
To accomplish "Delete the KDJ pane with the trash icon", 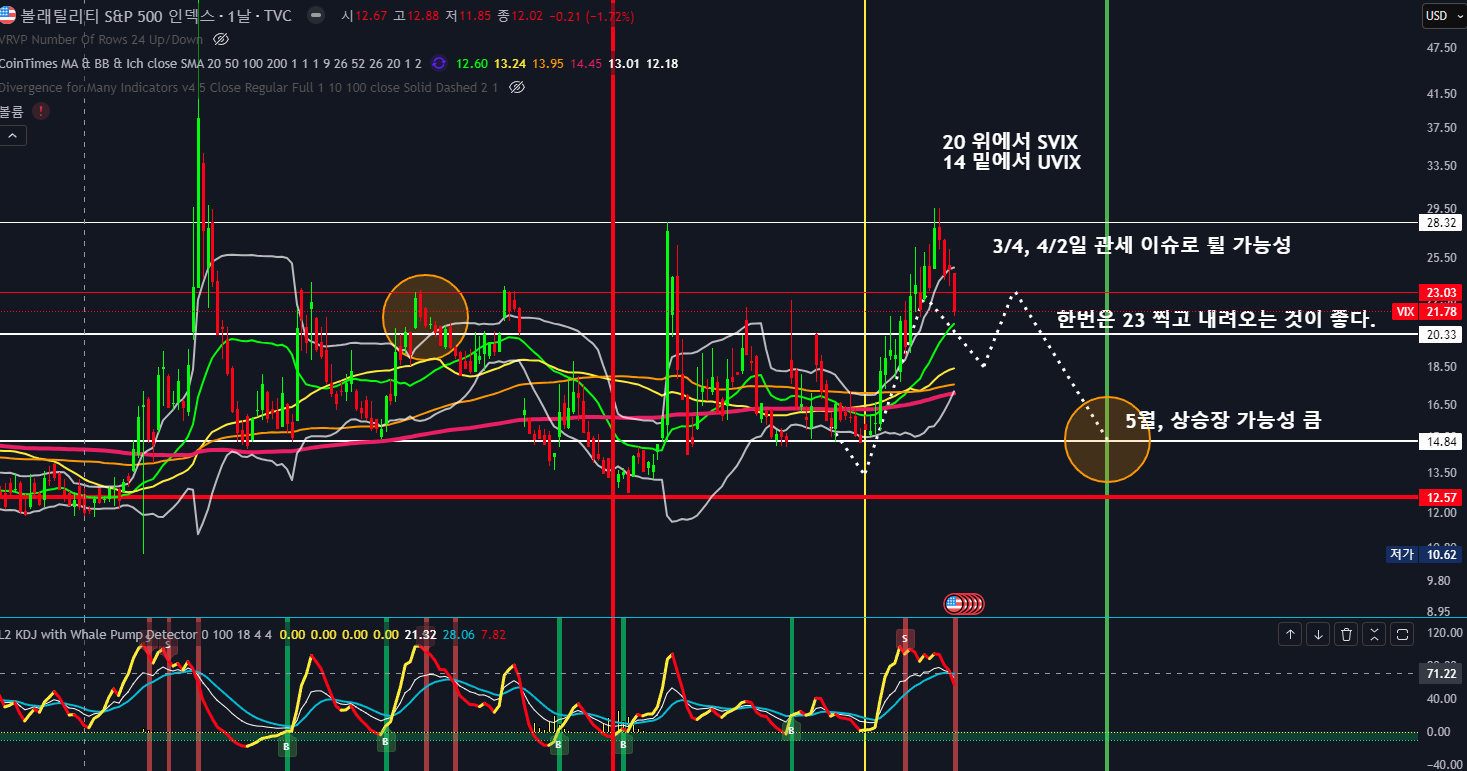I will (1346, 634).
